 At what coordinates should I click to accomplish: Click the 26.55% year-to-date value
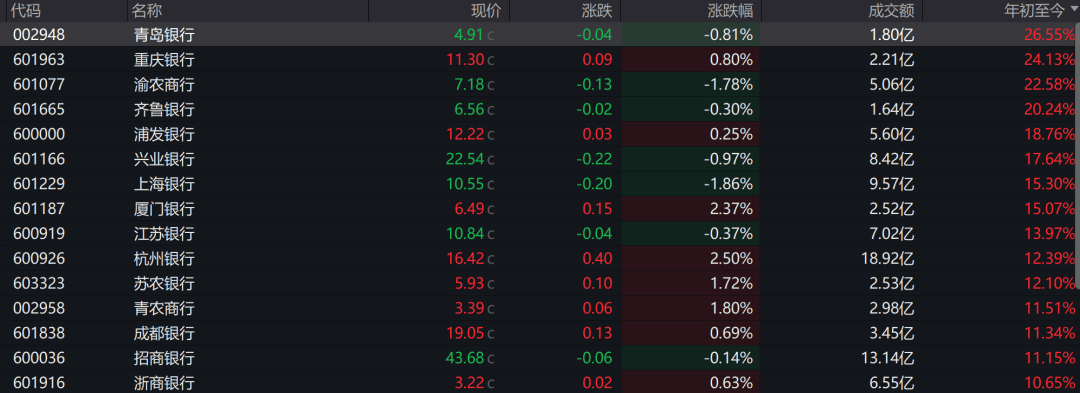pyautogui.click(x=1049, y=34)
